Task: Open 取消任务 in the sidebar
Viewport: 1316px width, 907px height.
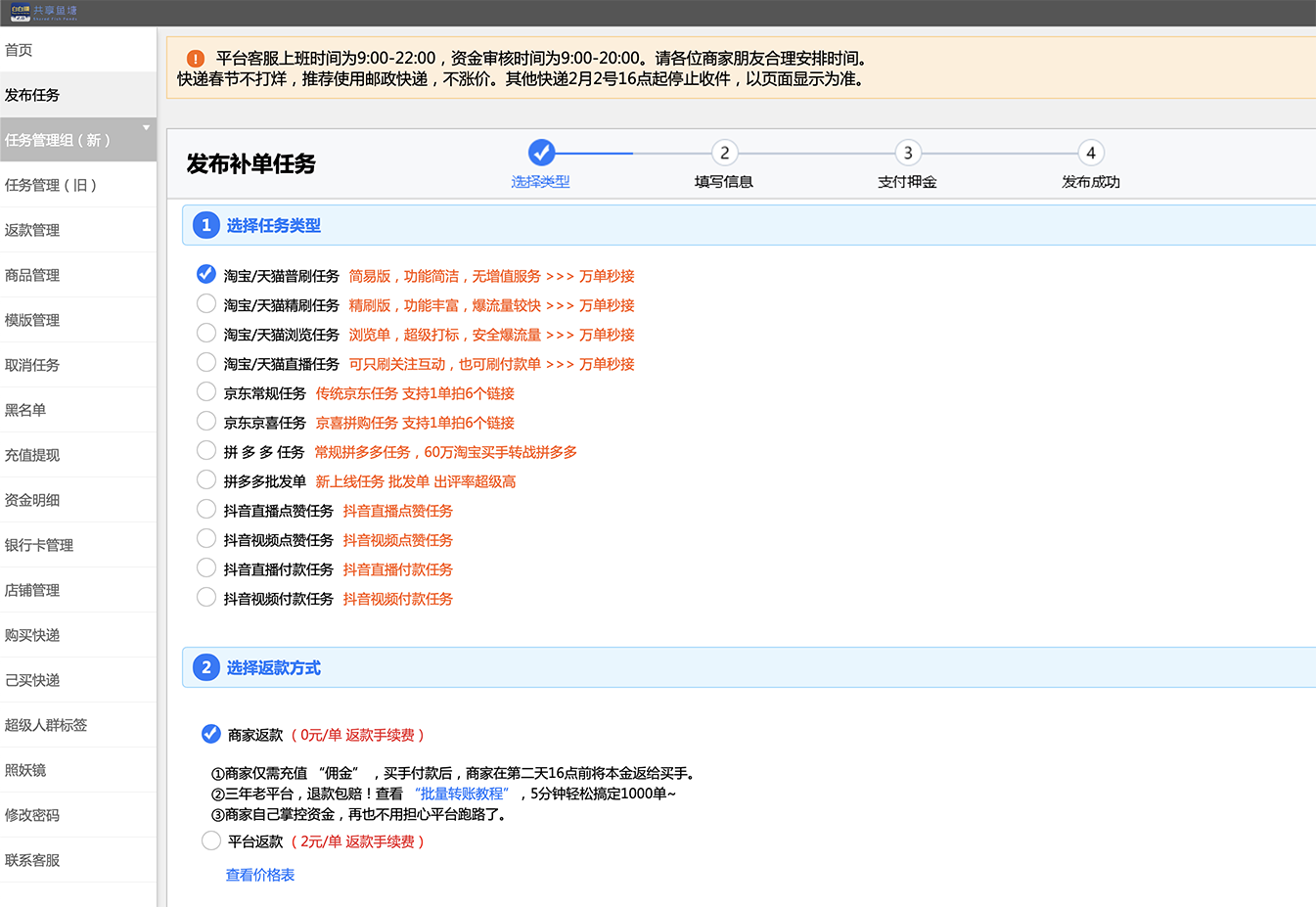Action: [x=78, y=365]
